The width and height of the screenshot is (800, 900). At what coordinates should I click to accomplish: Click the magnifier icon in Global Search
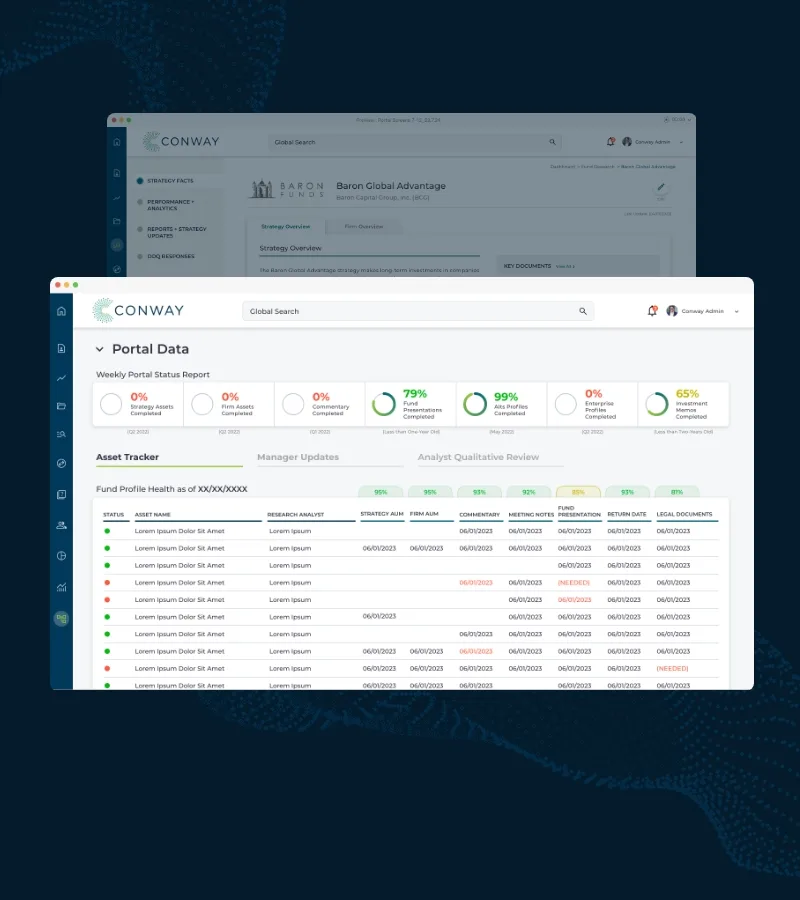tap(583, 311)
